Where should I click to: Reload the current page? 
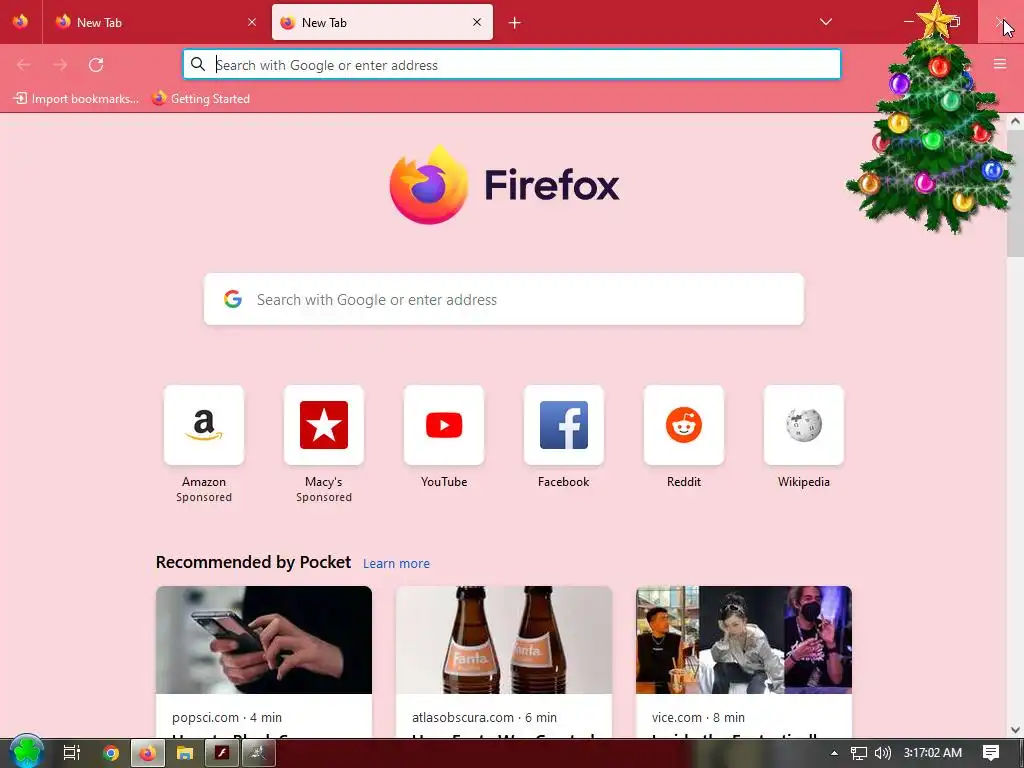(96, 65)
